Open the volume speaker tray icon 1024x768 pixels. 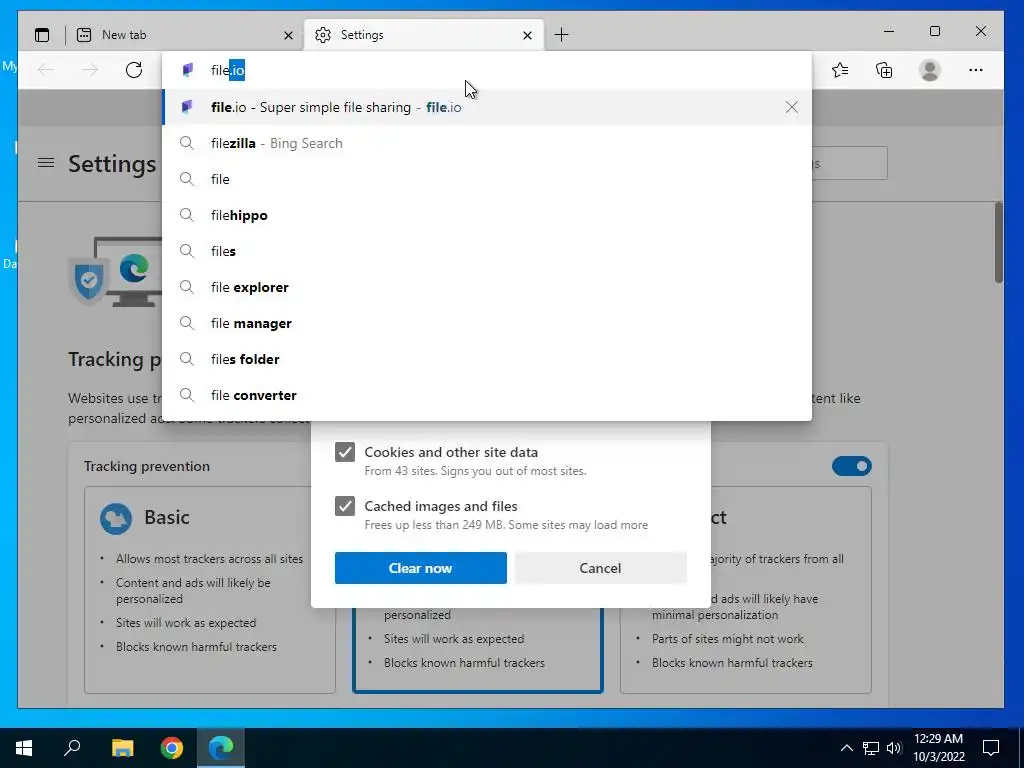[894, 748]
